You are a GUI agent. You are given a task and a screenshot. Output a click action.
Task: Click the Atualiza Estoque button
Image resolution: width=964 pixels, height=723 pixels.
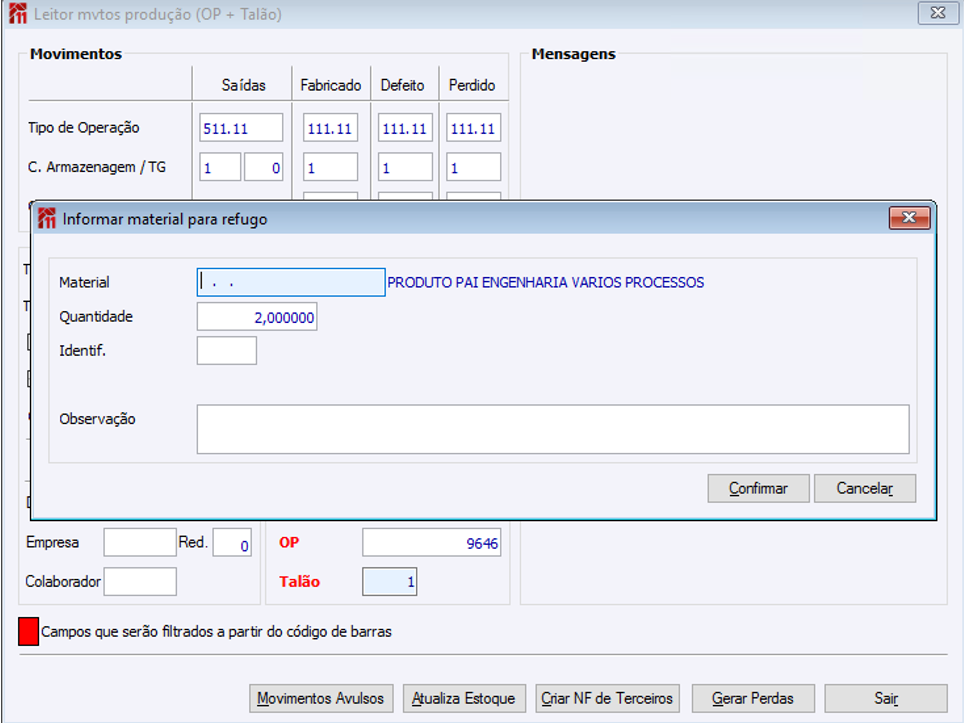[x=464, y=698]
